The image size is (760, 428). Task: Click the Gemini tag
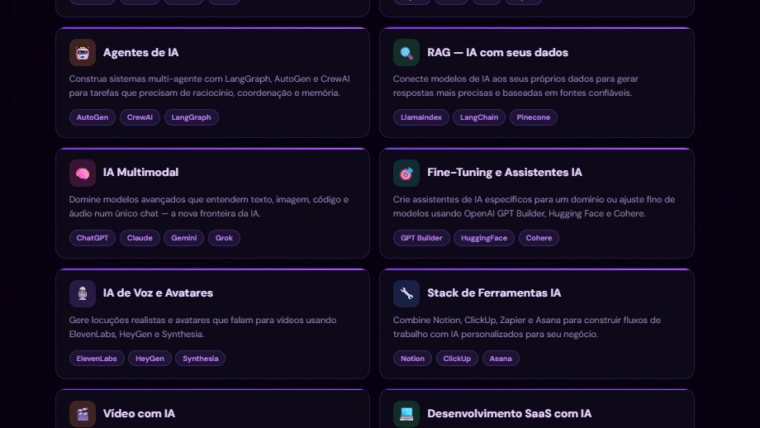(184, 238)
